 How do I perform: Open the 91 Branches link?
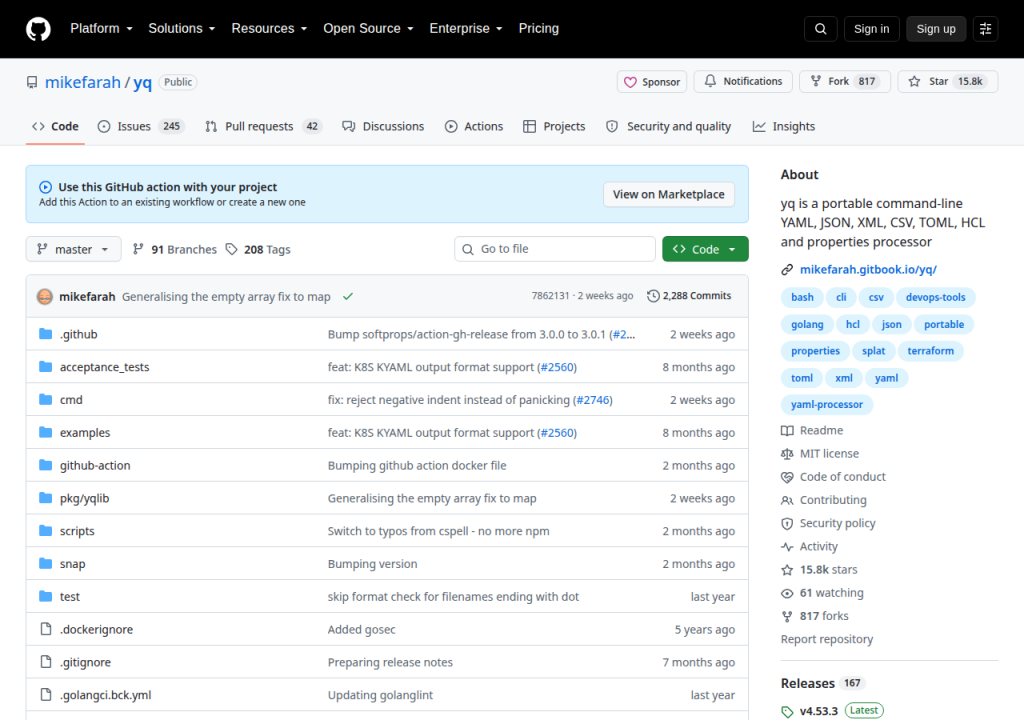(174, 249)
